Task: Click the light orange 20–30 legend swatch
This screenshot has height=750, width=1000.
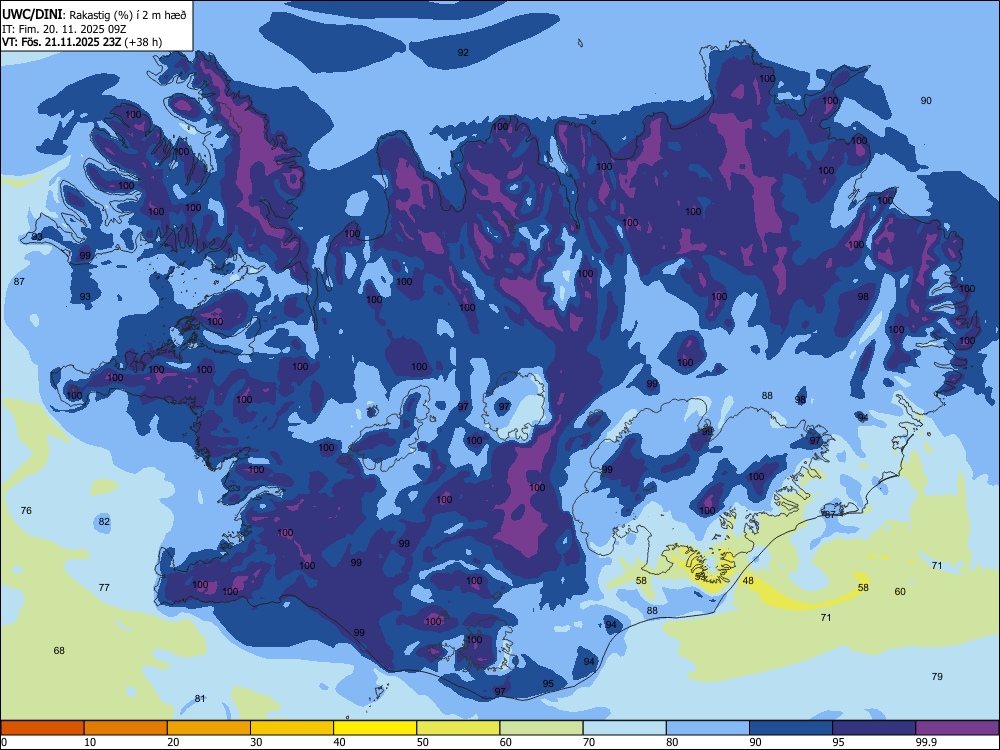Action: tap(209, 728)
